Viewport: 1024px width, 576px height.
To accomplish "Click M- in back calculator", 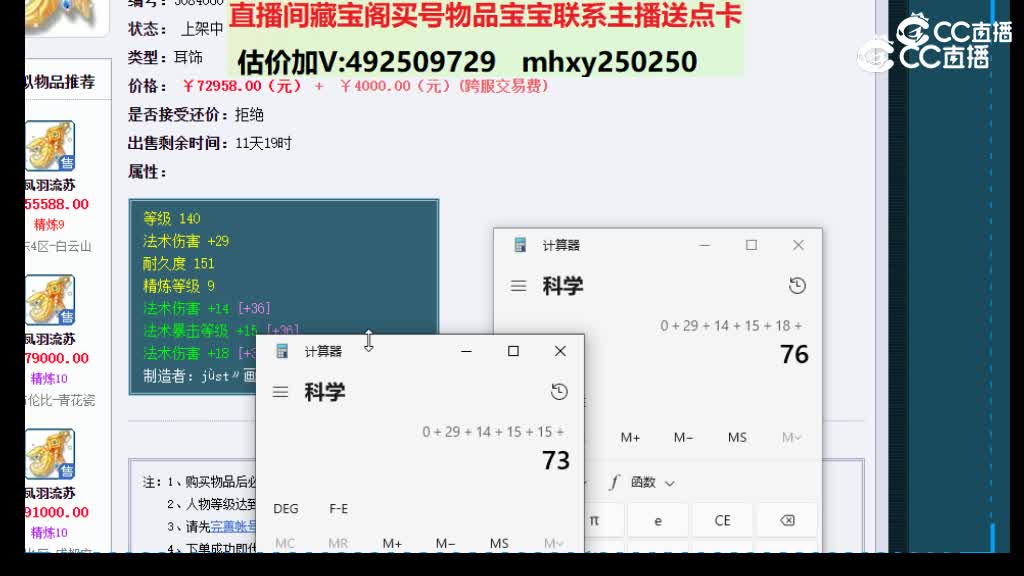I will tap(684, 438).
